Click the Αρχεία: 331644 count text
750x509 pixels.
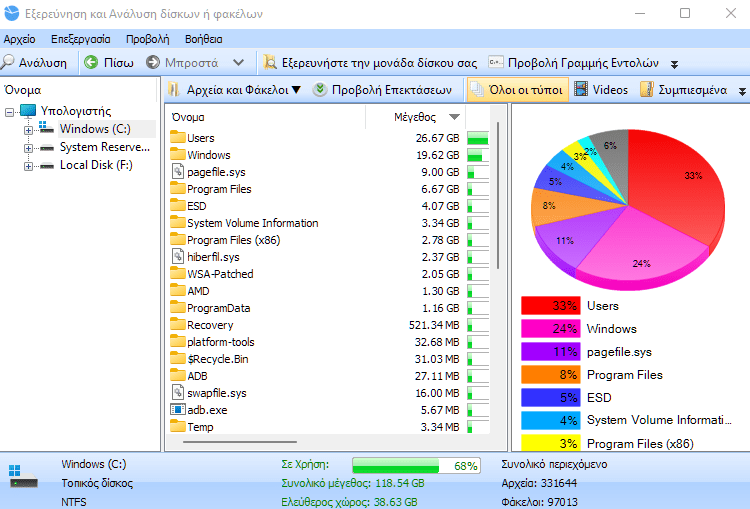pos(539,483)
